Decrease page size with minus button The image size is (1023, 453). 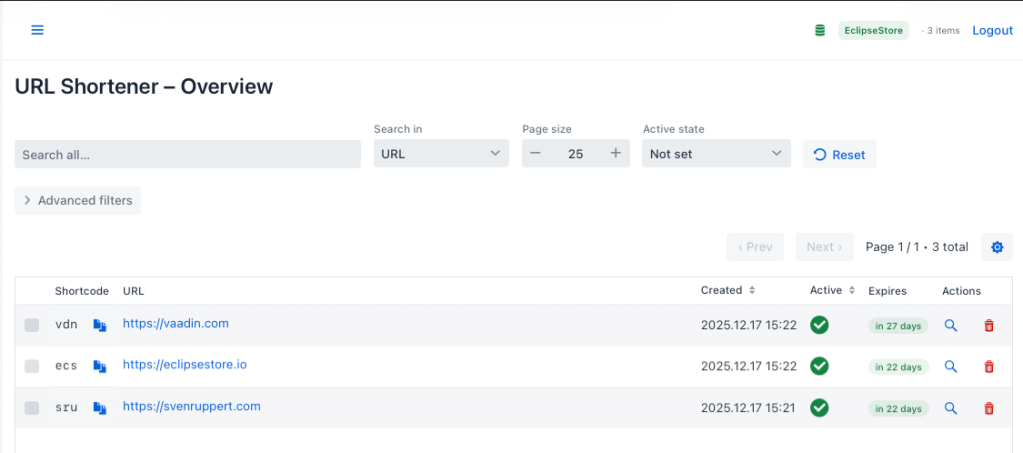tap(535, 154)
